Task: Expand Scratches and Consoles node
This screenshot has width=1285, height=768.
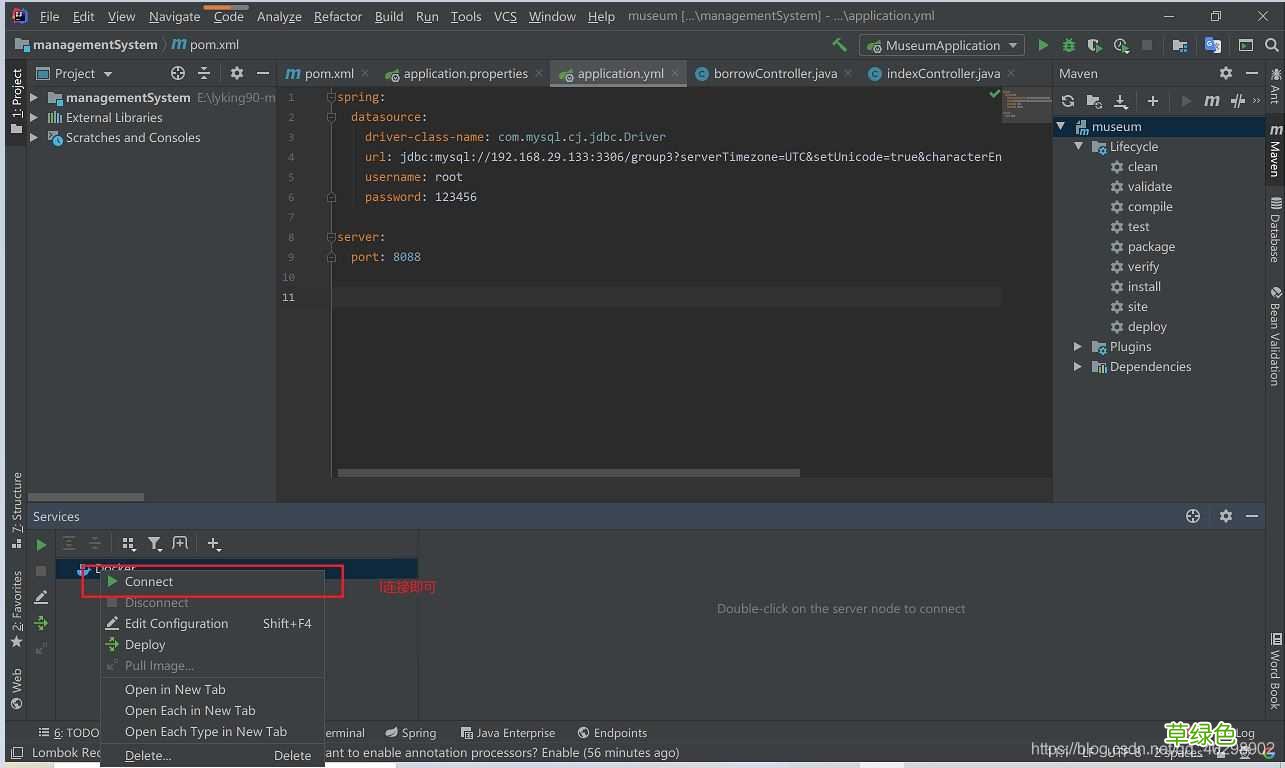Action: tap(34, 137)
